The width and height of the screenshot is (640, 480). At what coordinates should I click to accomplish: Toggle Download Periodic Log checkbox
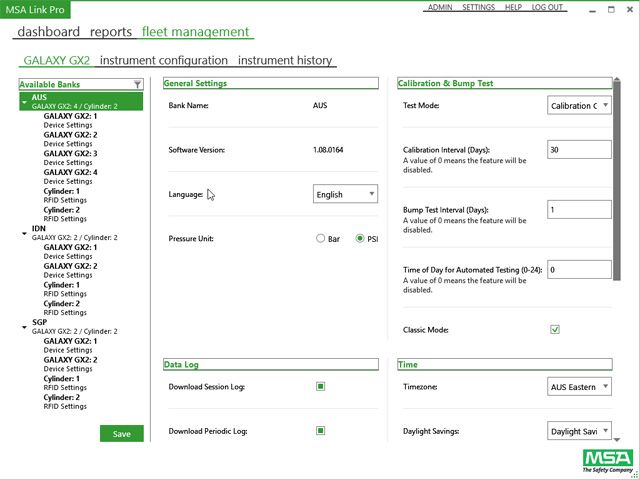[321, 430]
